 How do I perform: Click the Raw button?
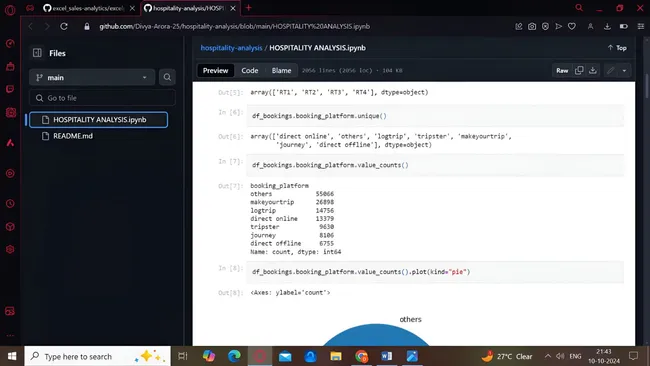(562, 70)
